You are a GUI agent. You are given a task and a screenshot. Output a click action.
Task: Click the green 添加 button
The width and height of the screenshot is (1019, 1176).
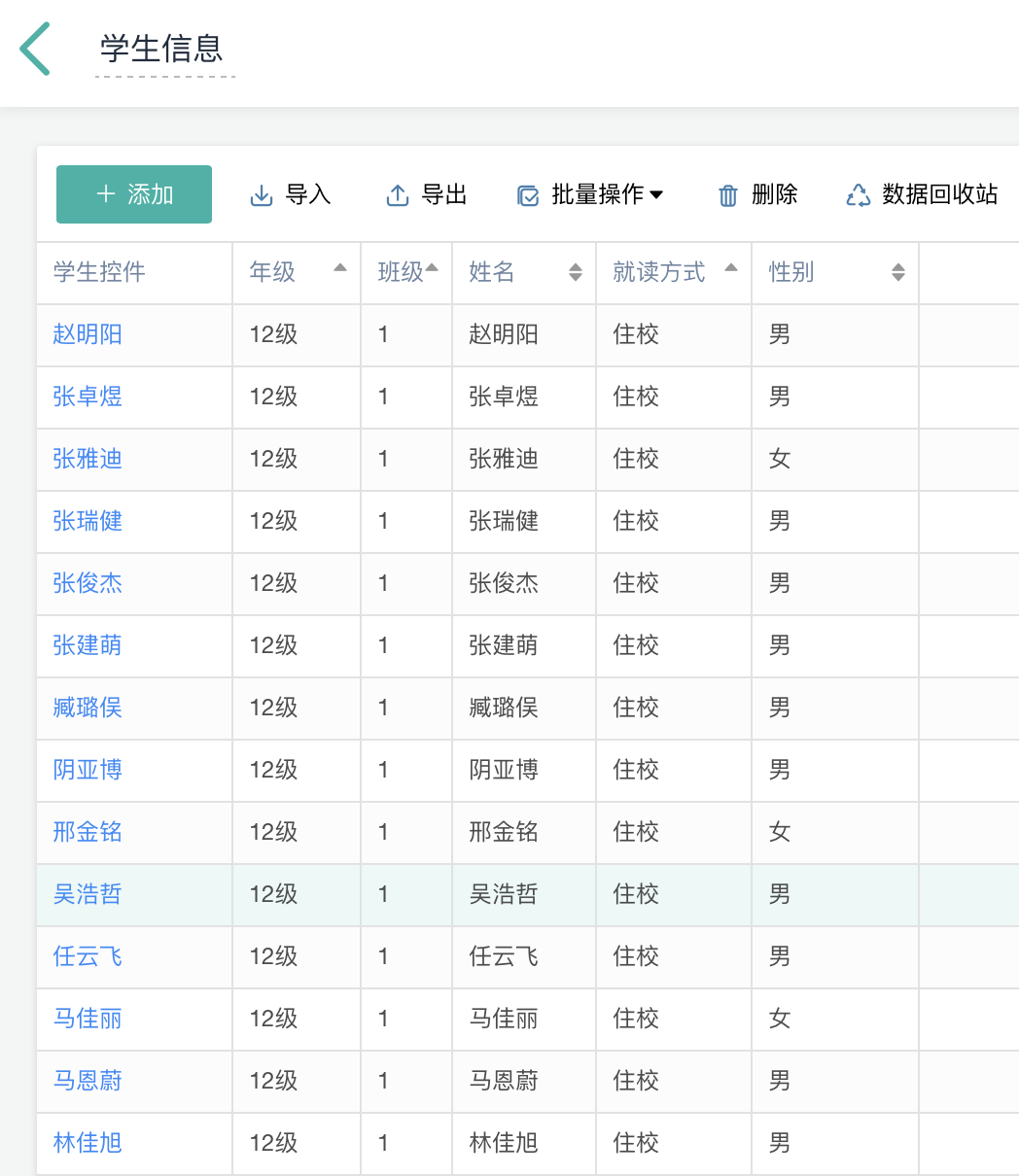tap(134, 194)
